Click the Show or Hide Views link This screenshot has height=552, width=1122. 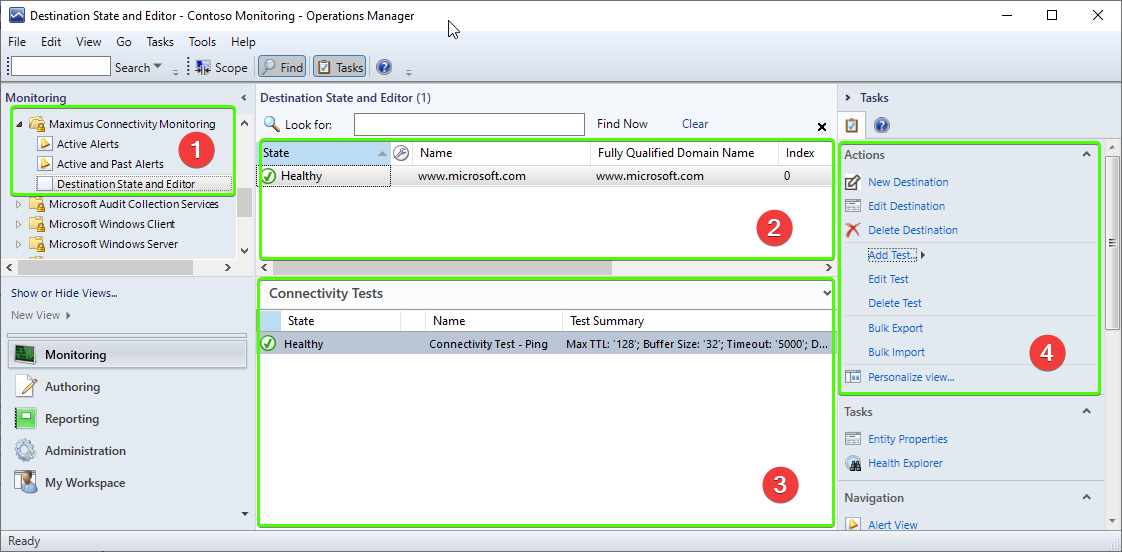64,293
